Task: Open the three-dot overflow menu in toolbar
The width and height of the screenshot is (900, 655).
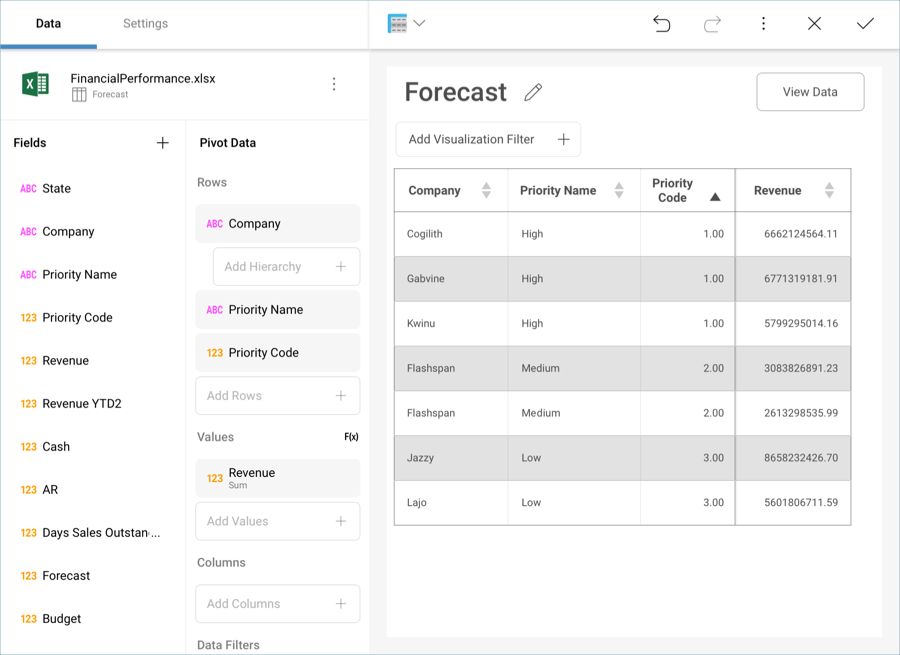Action: point(763,24)
